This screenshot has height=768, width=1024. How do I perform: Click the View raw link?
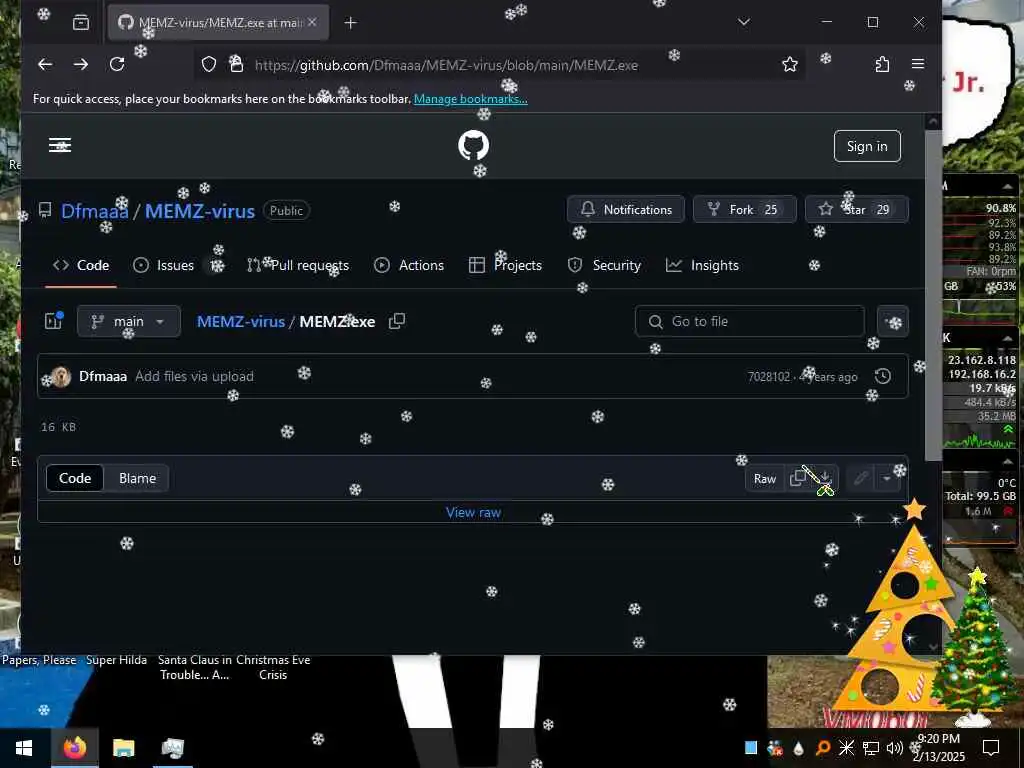click(x=473, y=513)
